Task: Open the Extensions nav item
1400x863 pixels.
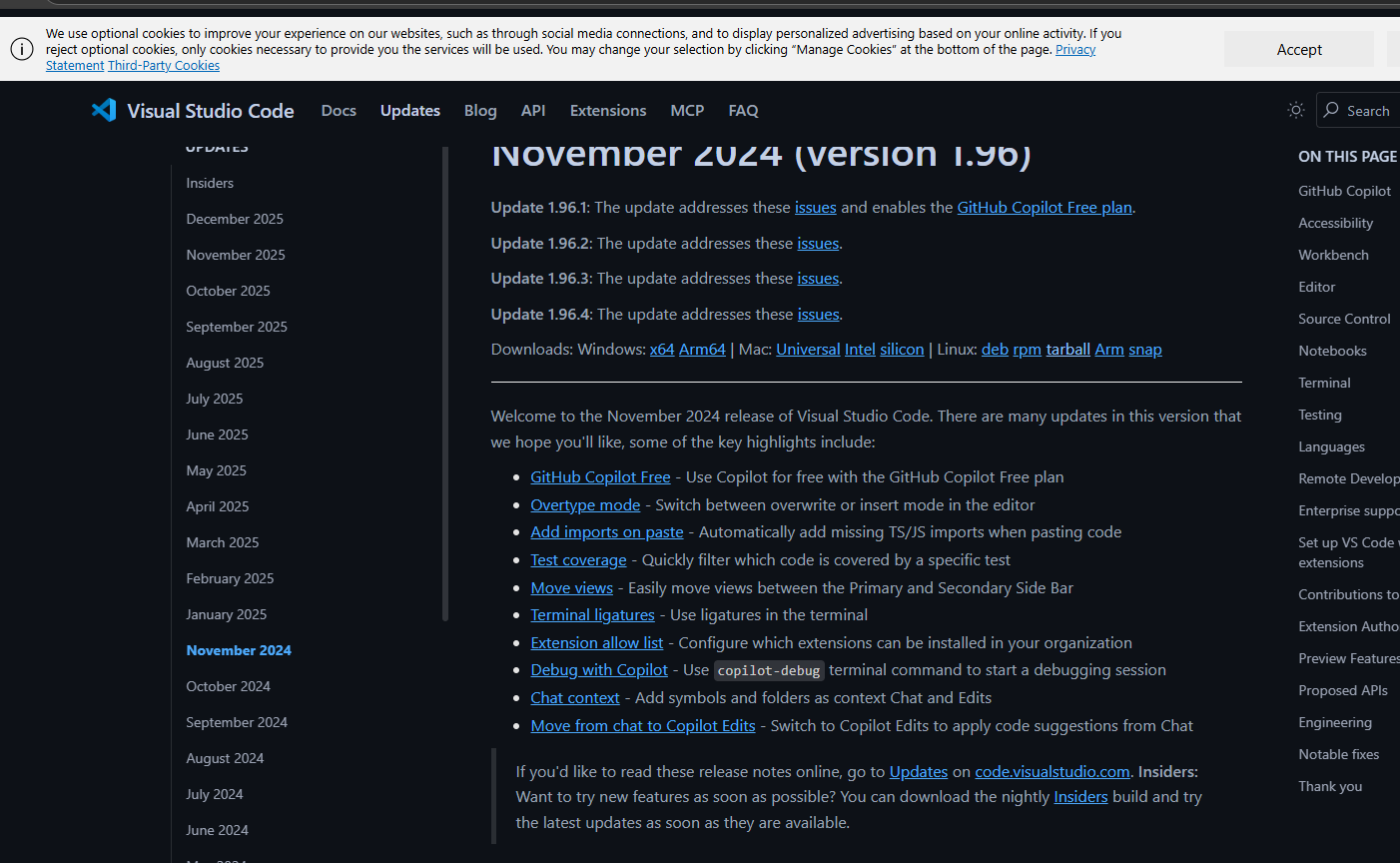Action: 608,110
